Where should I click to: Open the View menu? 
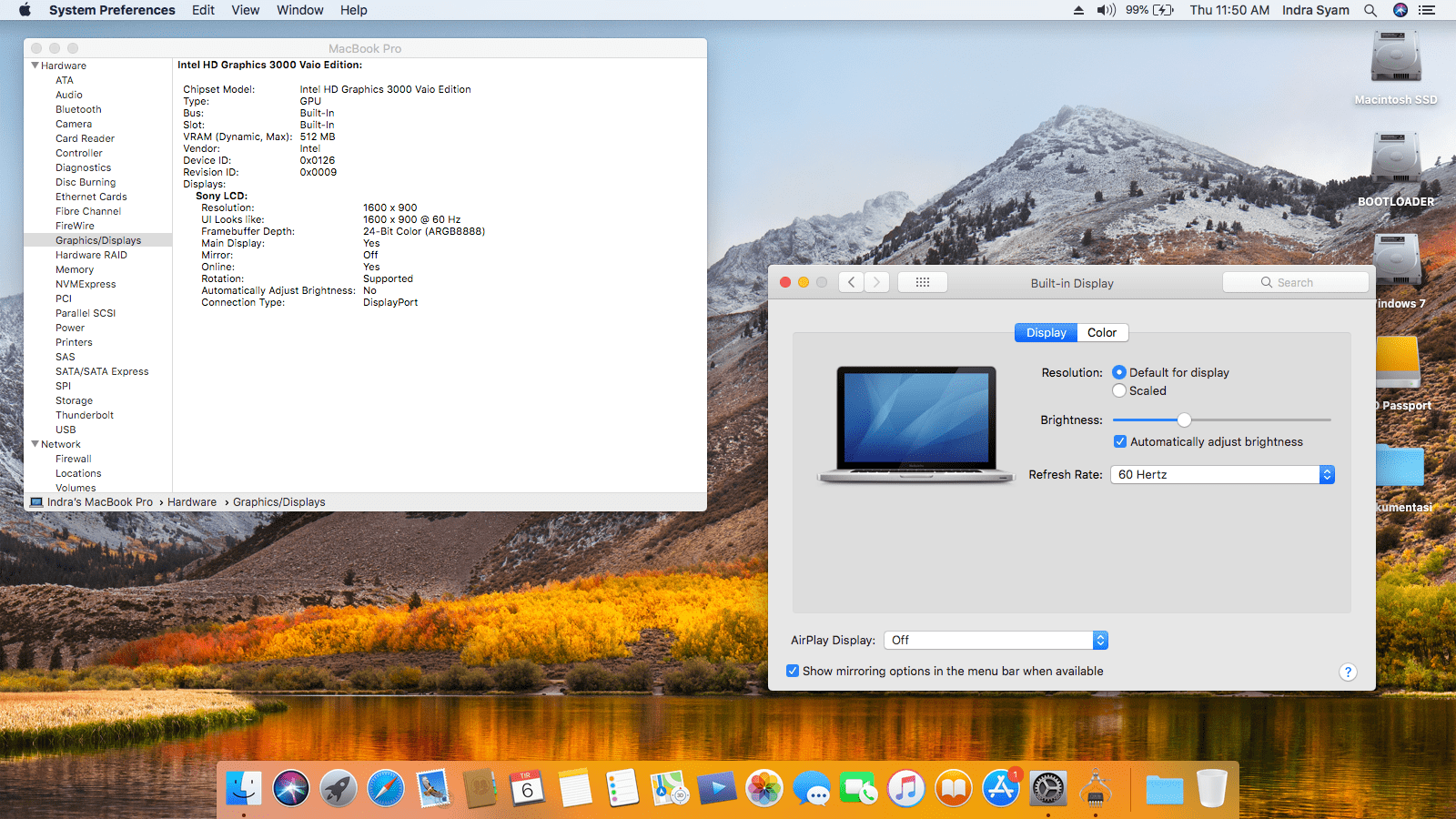coord(246,10)
